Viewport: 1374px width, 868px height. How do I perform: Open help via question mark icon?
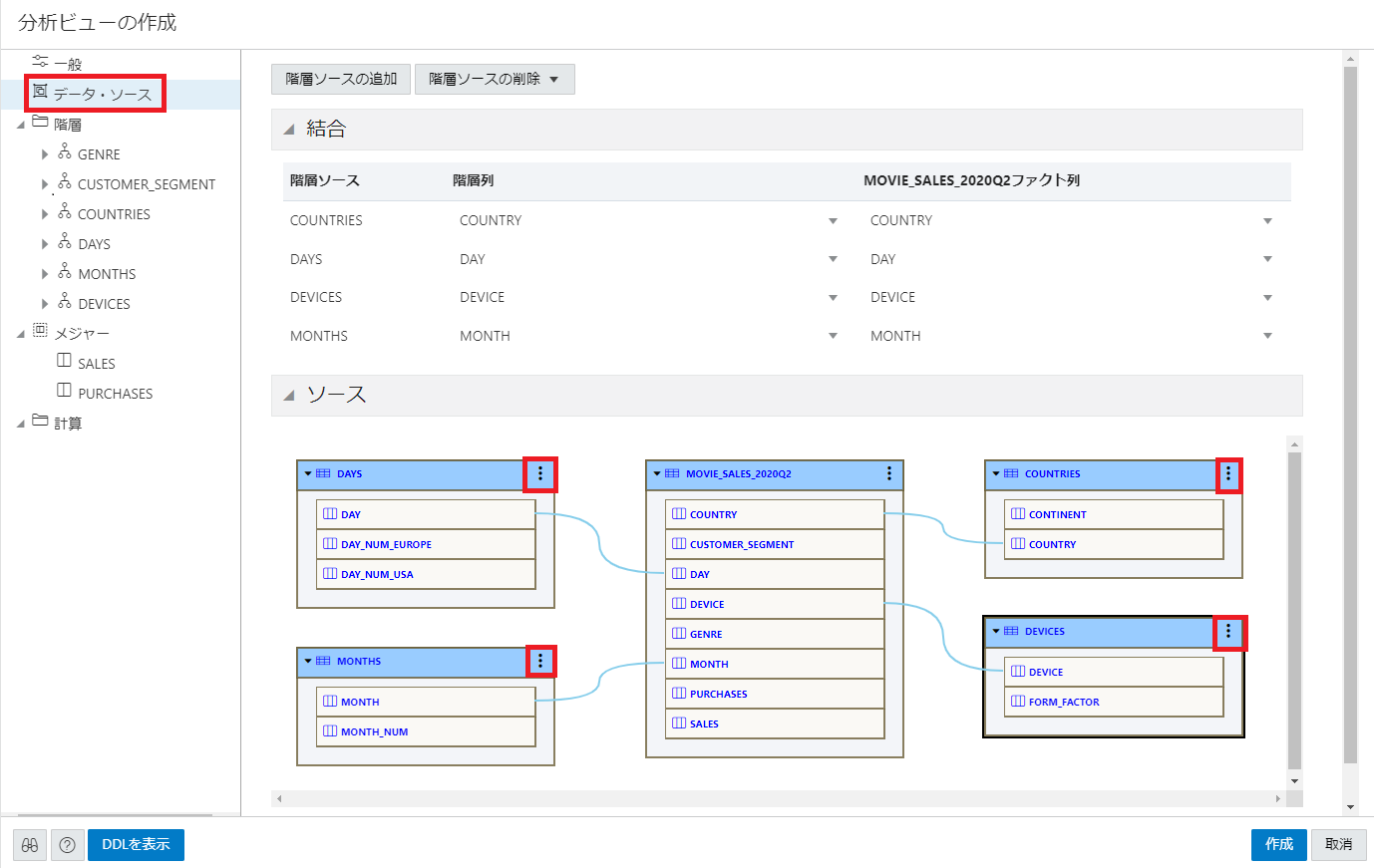pyautogui.click(x=67, y=845)
